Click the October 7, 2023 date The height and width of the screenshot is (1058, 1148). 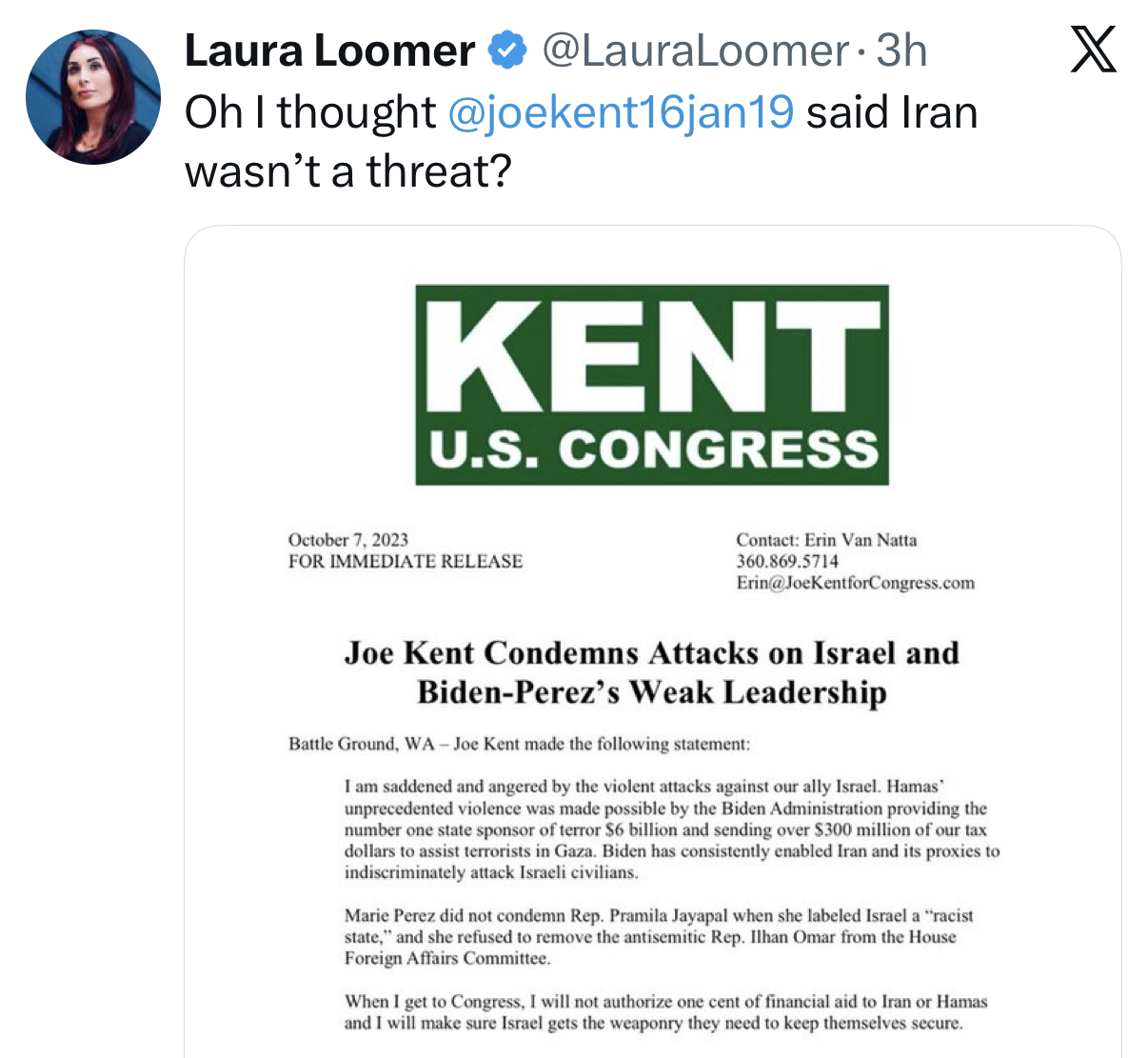pos(348,540)
